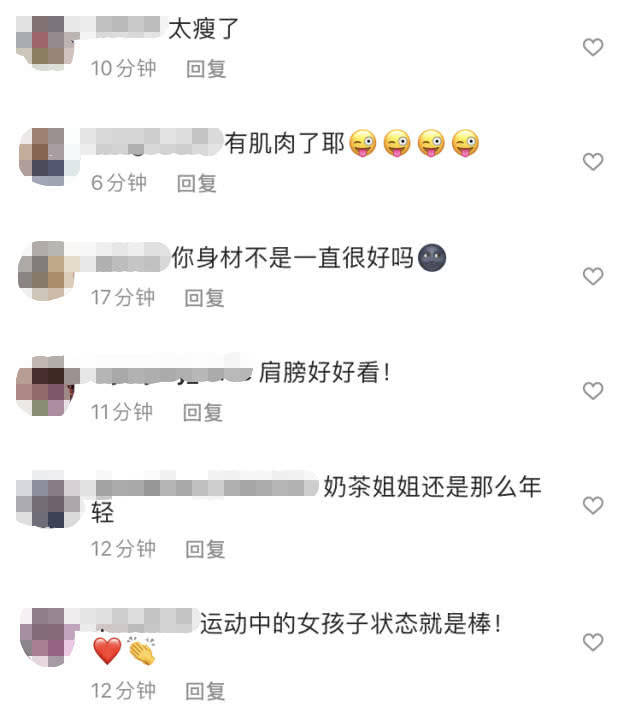Open avatar of 肩膀好好看 commenter
Viewport: 640px width, 712px height.
[45, 386]
